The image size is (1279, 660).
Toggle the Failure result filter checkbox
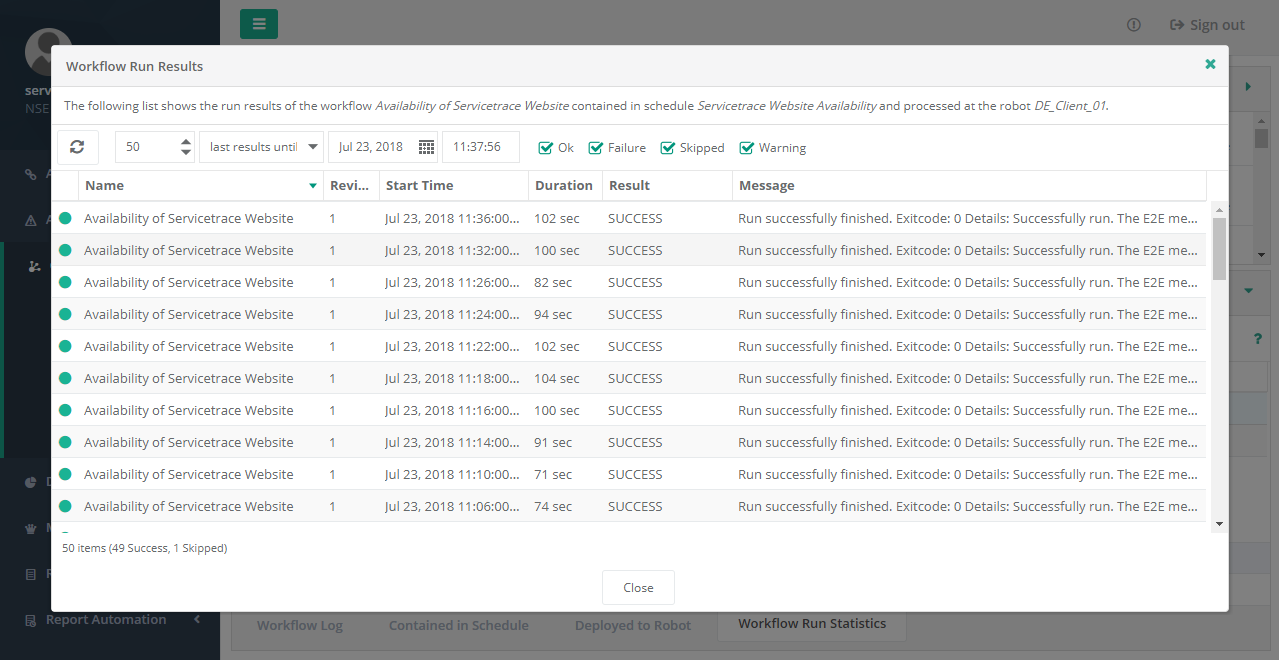[x=596, y=148]
